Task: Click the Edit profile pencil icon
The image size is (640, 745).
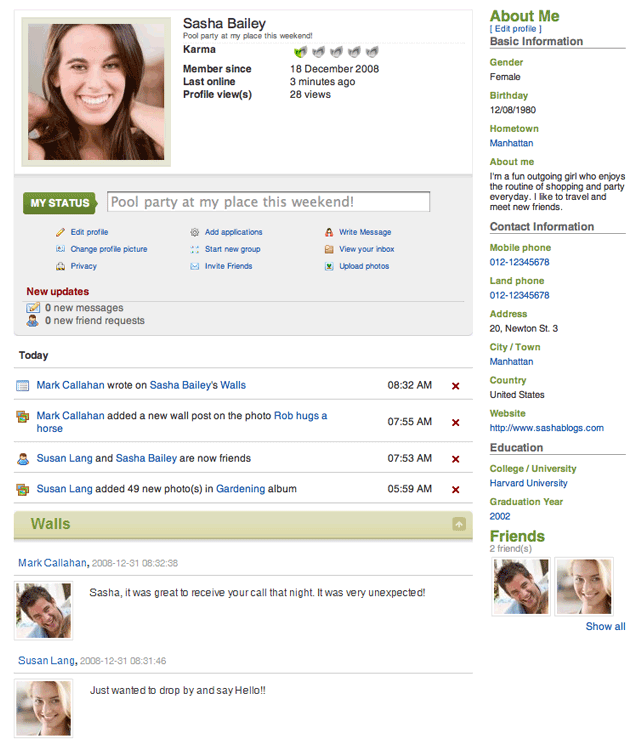Action: (60, 232)
